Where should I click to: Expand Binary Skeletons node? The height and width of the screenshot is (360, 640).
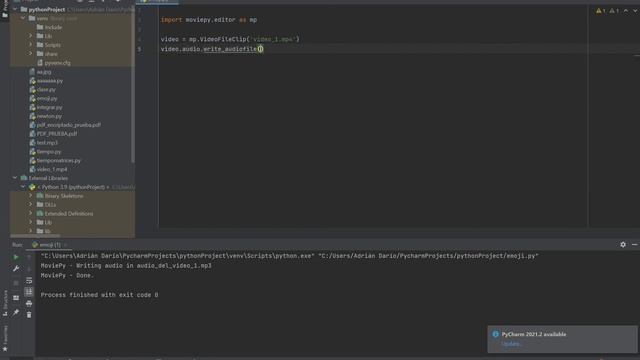click(31, 196)
